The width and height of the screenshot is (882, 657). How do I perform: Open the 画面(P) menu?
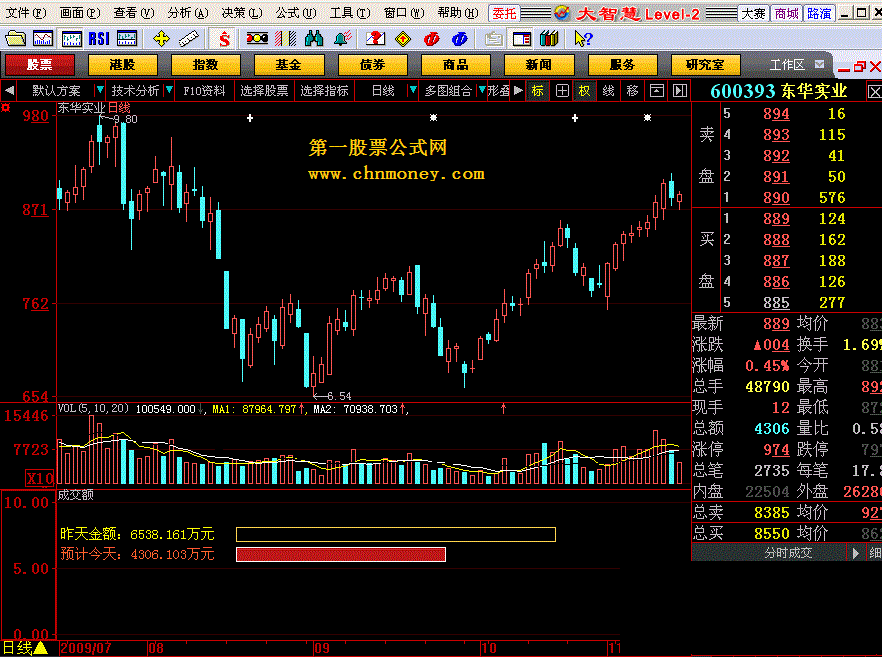click(80, 12)
